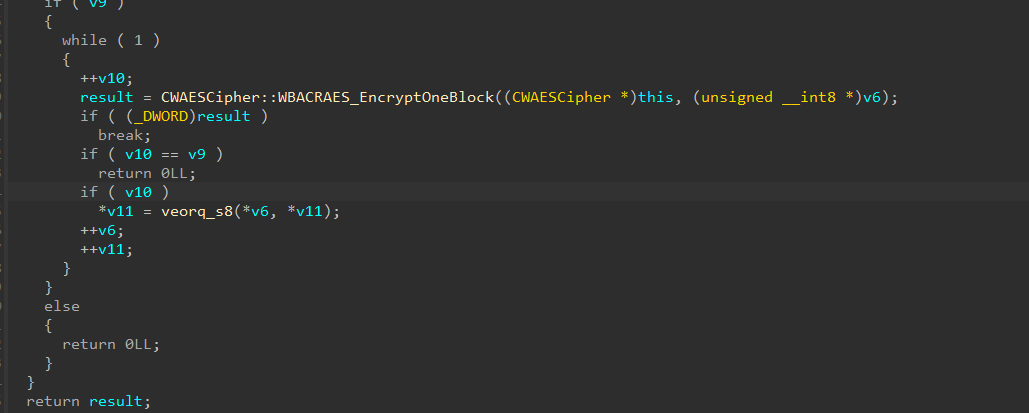This screenshot has height=413, width=1029.
Task: Click the 'this' argument
Action: click(656, 97)
